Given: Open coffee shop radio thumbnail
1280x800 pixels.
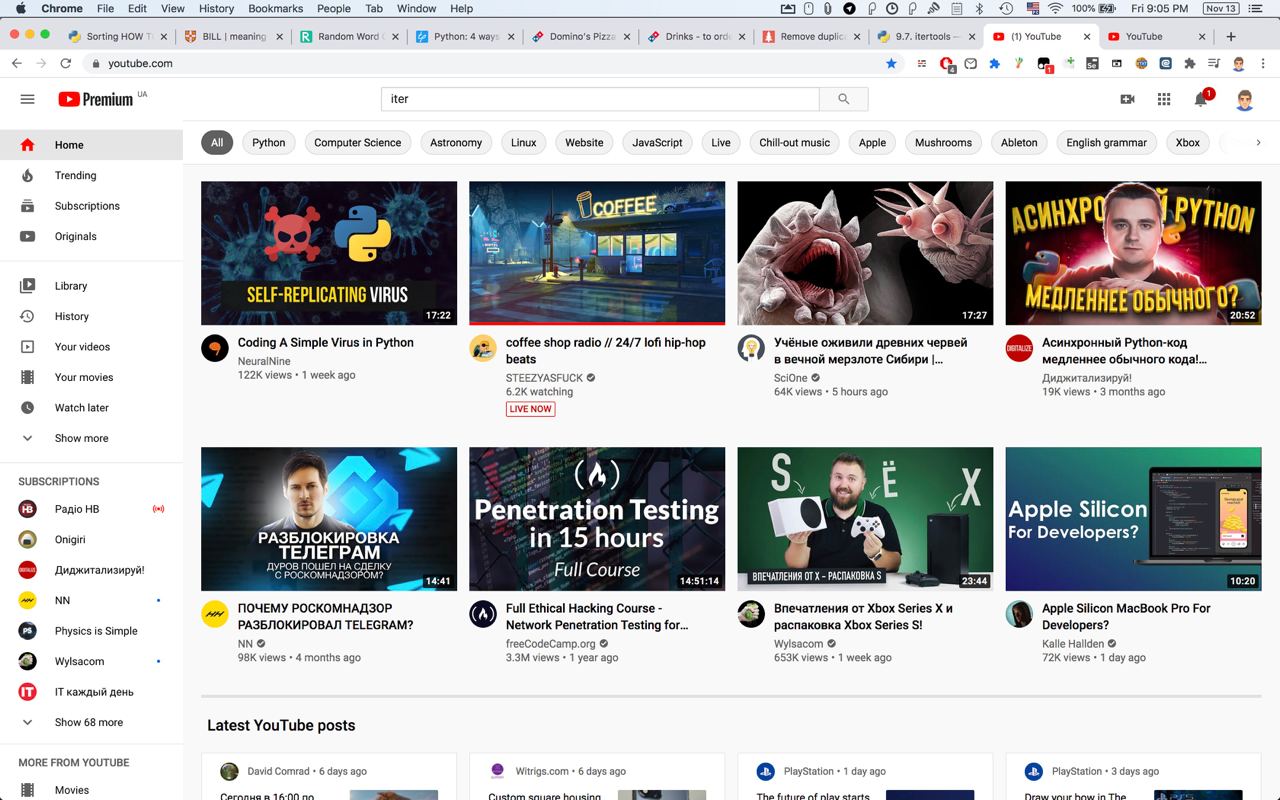Looking at the screenshot, I should (597, 253).
